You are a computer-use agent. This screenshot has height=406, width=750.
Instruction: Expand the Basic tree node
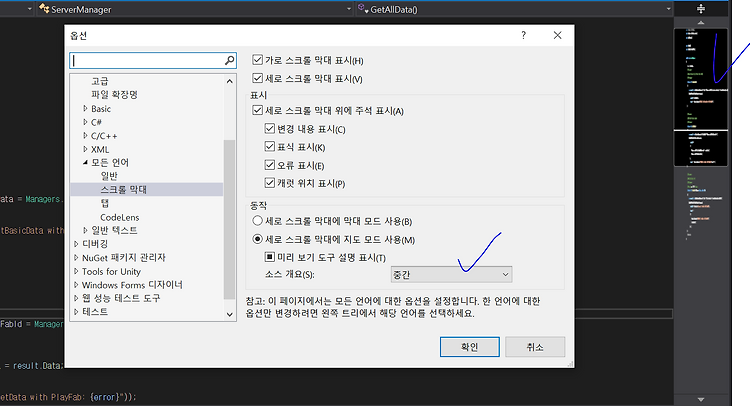pyautogui.click(x=85, y=109)
